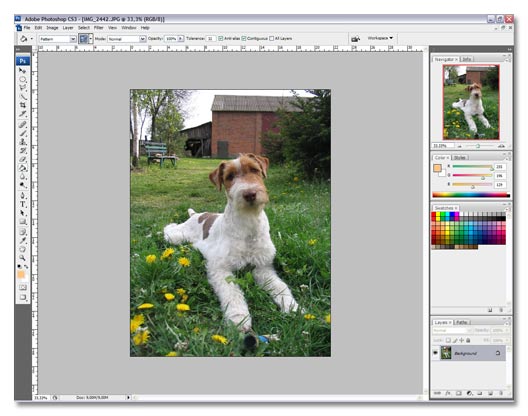Open the Select menu
This screenshot has height=416, width=528.
tap(84, 28)
